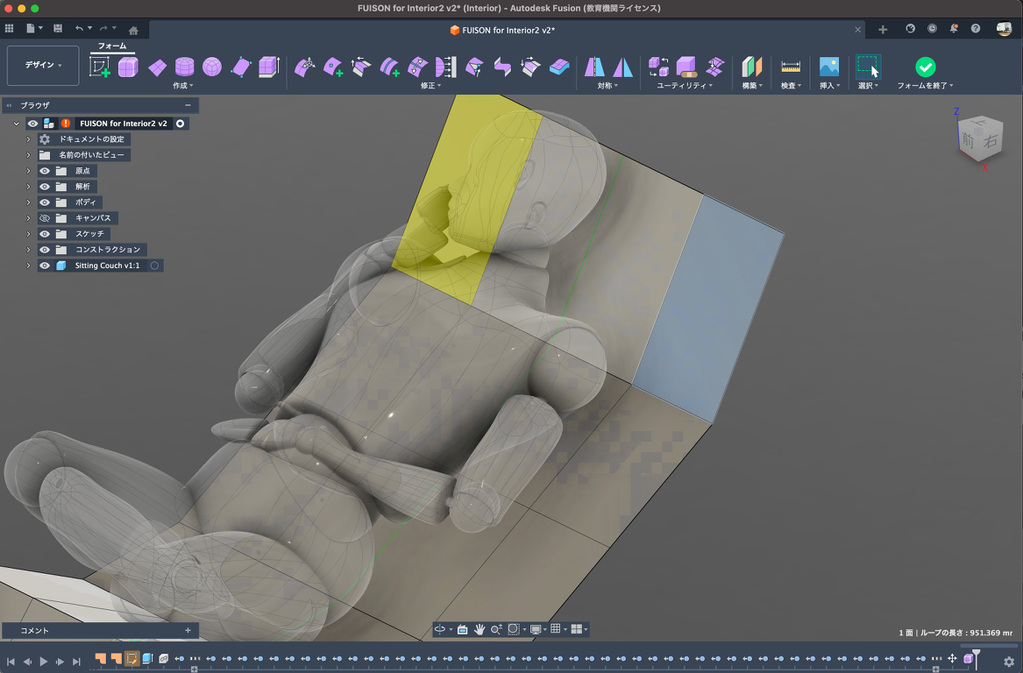The image size is (1023, 673).
Task: Open the デザイン workspace dropdown
Action: tap(43, 65)
